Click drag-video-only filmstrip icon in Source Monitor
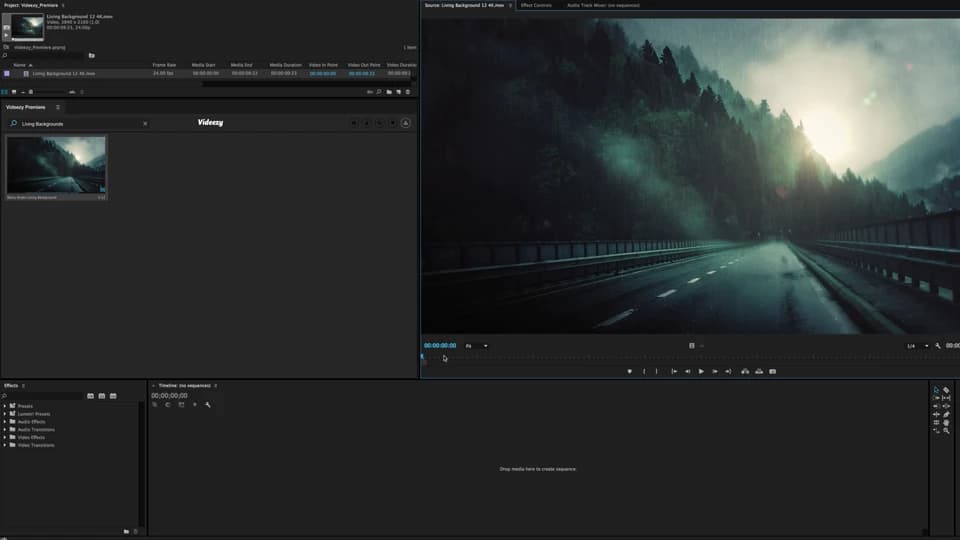Screen dimensions: 960x540 click(x=692, y=346)
